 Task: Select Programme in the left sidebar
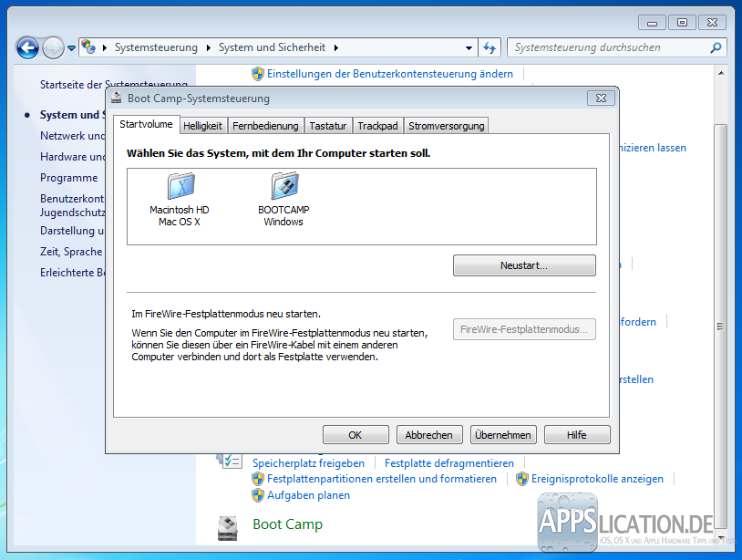point(69,178)
